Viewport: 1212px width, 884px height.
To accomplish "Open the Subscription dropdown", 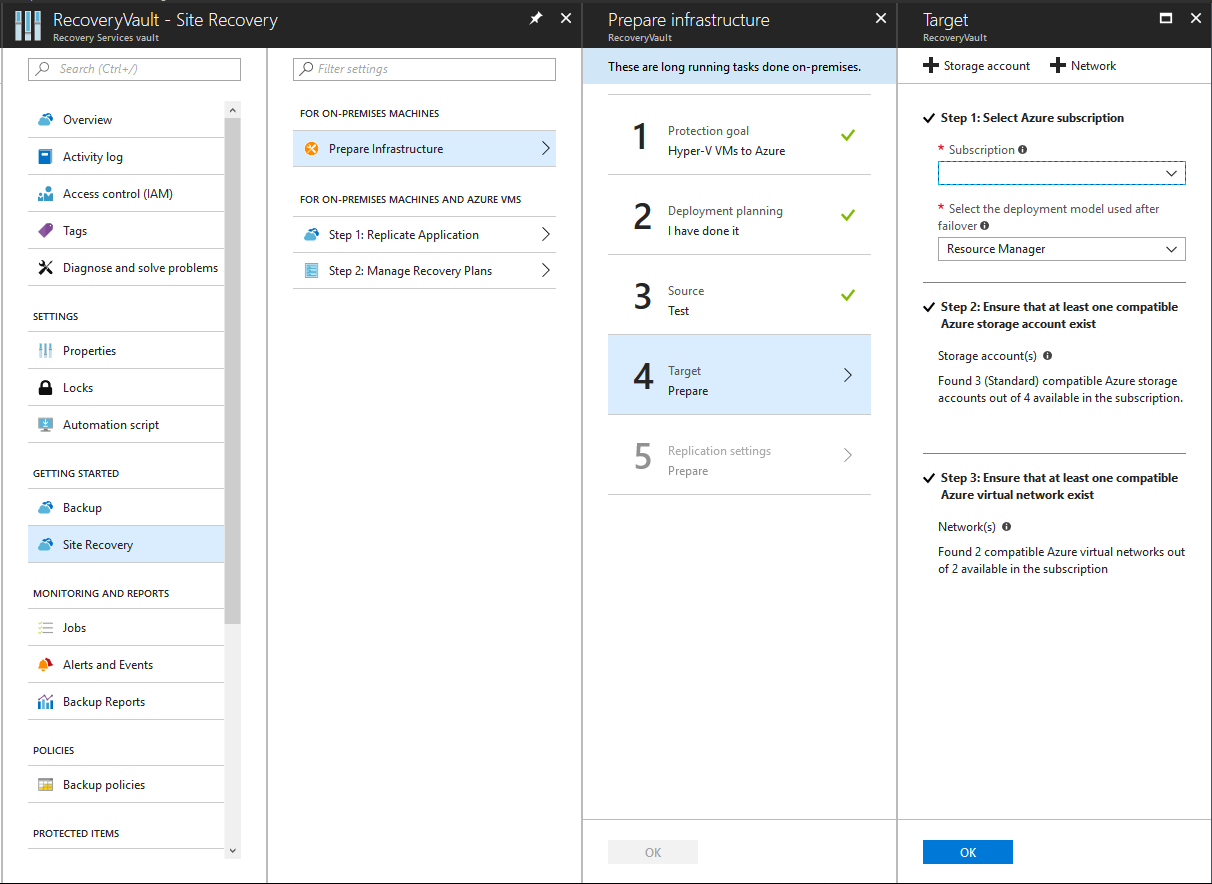I will coord(1061,173).
